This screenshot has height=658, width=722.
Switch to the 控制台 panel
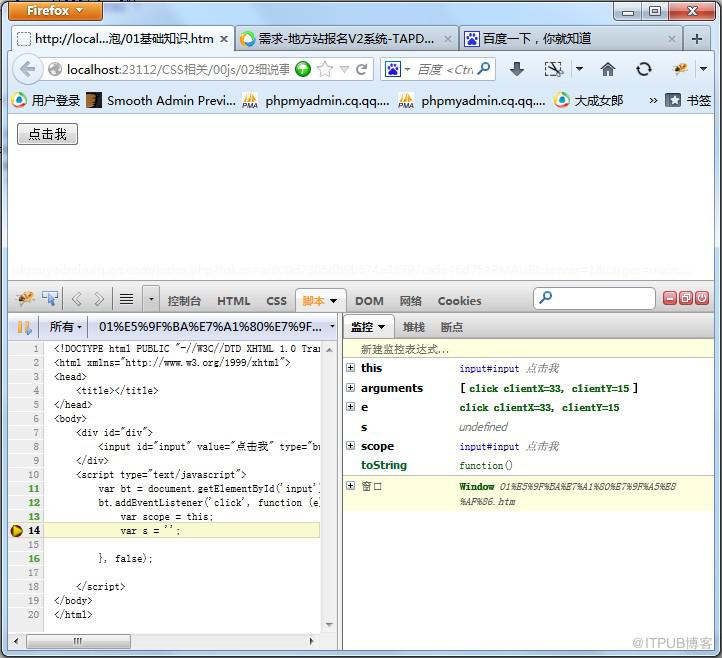tap(184, 301)
